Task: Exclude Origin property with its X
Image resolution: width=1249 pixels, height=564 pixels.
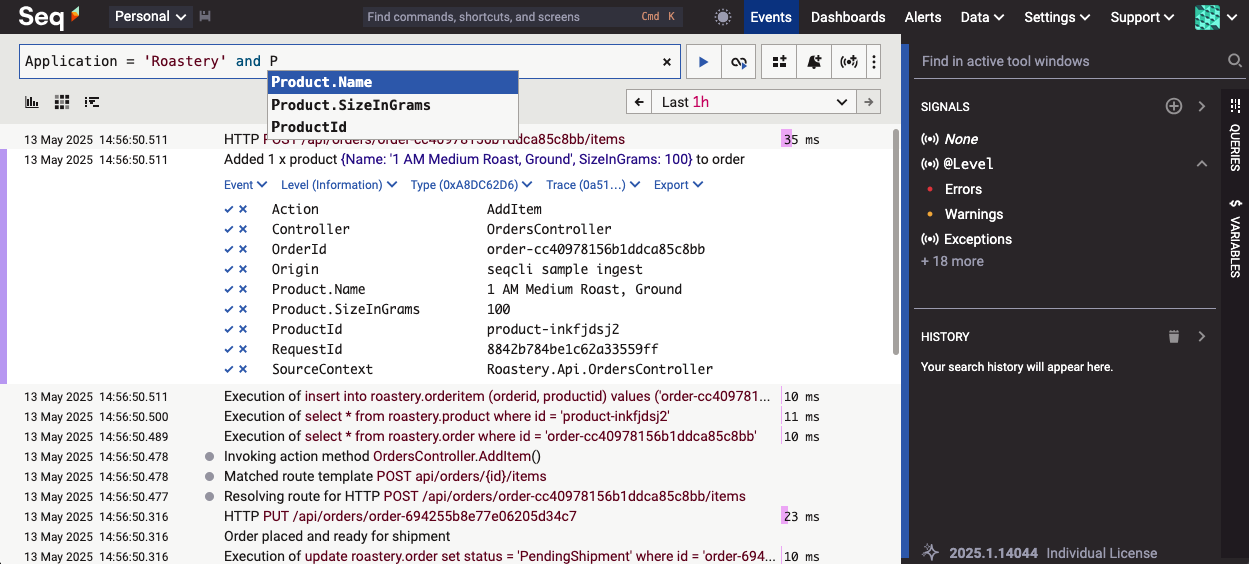Action: point(243,269)
